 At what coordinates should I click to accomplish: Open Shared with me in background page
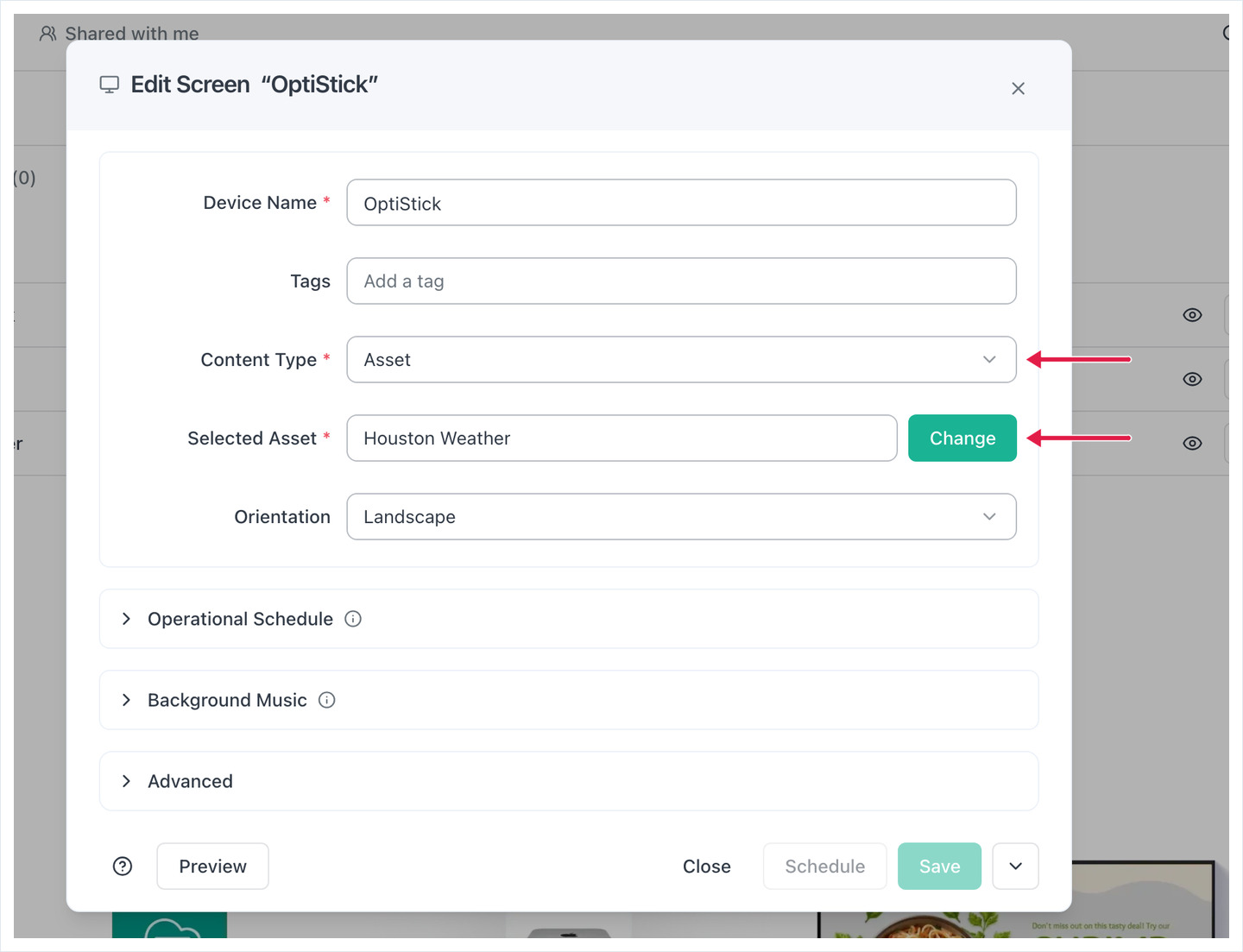pyautogui.click(x=119, y=34)
